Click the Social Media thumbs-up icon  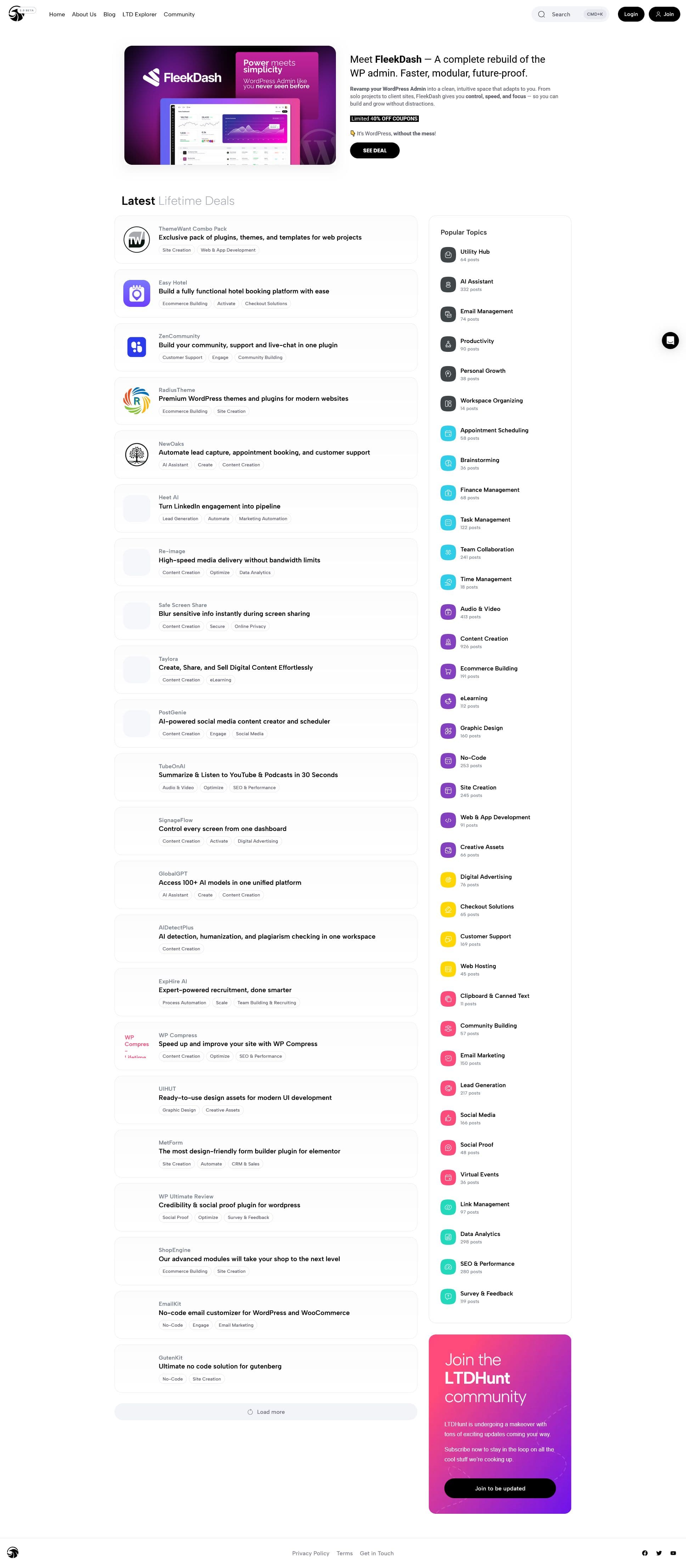pyautogui.click(x=448, y=1118)
